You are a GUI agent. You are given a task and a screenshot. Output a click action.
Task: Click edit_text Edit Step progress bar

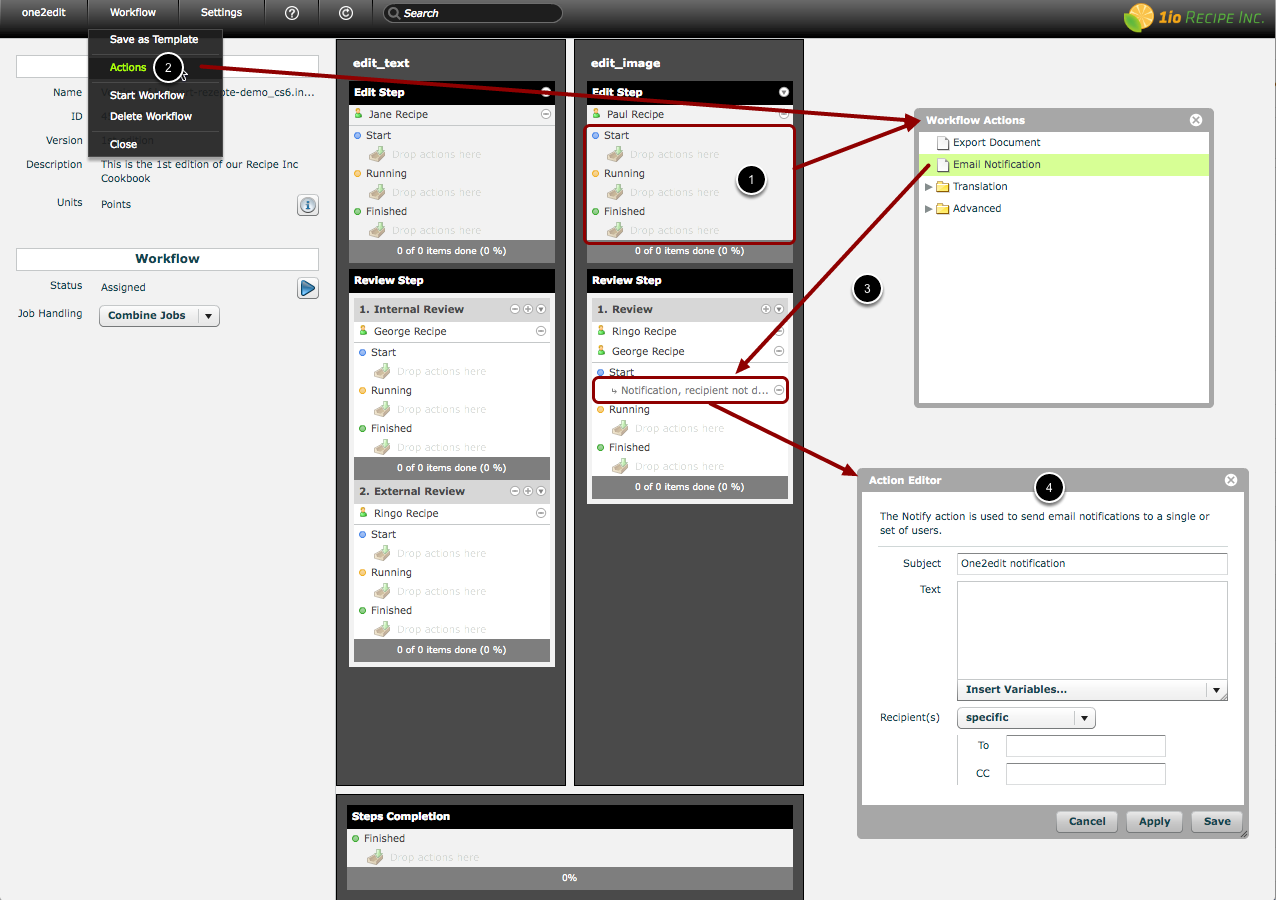point(450,251)
